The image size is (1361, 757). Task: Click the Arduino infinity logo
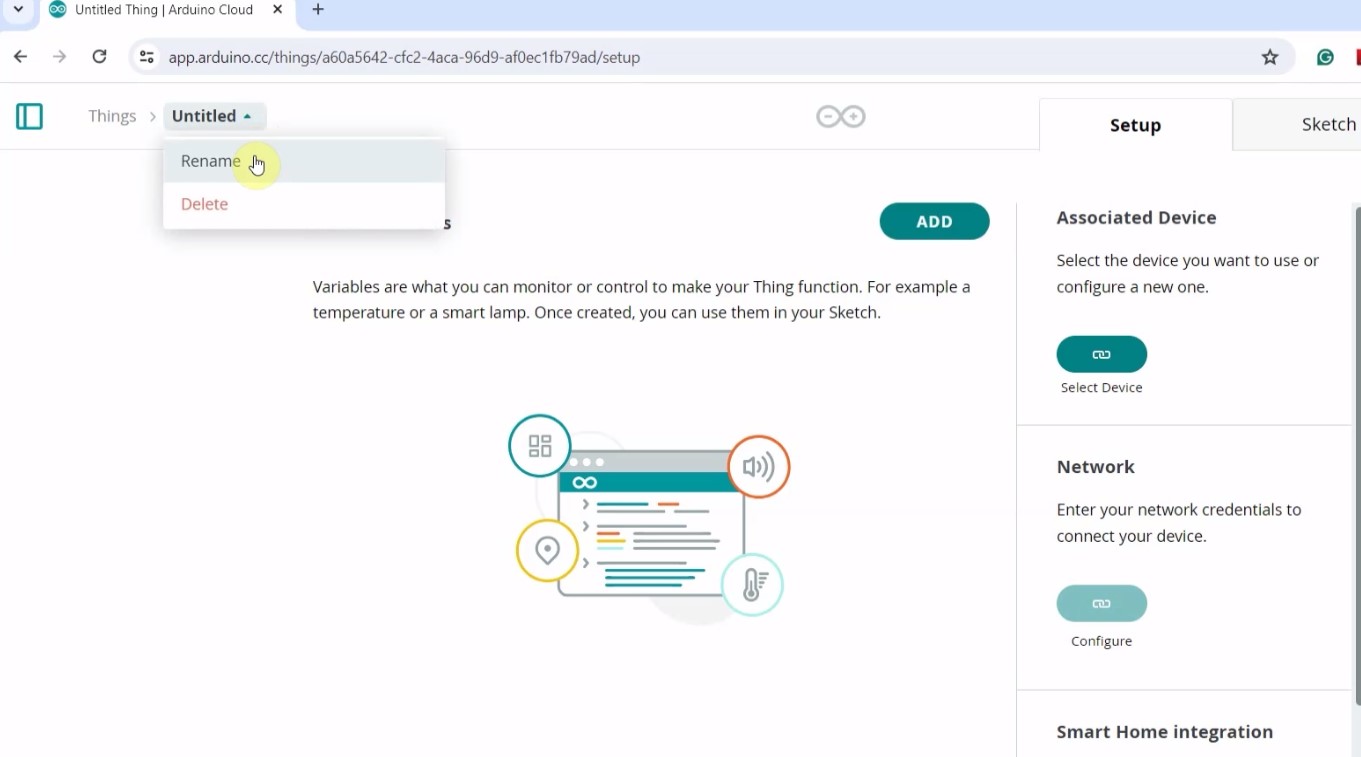(x=840, y=117)
